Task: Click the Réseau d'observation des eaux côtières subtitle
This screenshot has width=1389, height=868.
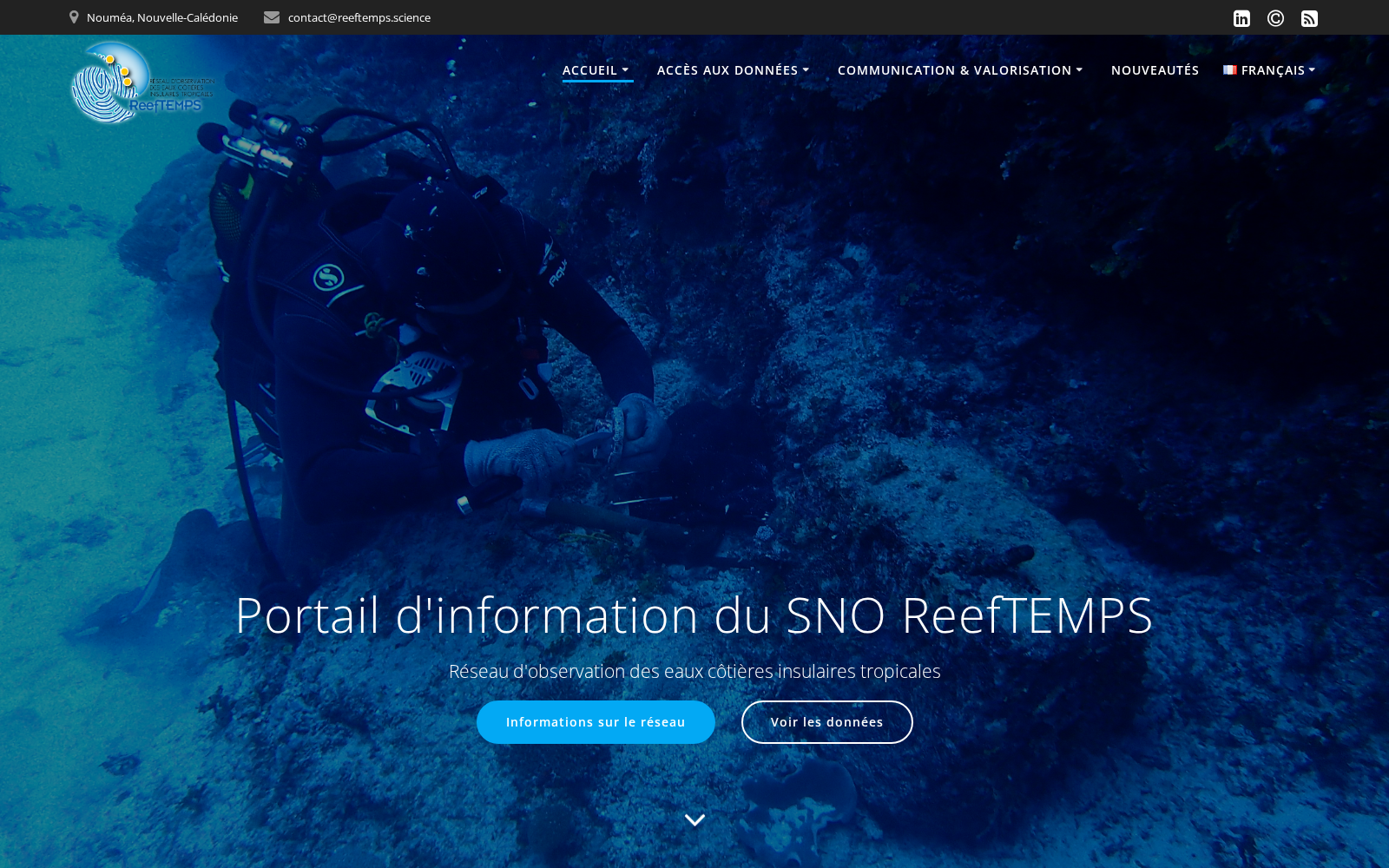Action: point(694,671)
